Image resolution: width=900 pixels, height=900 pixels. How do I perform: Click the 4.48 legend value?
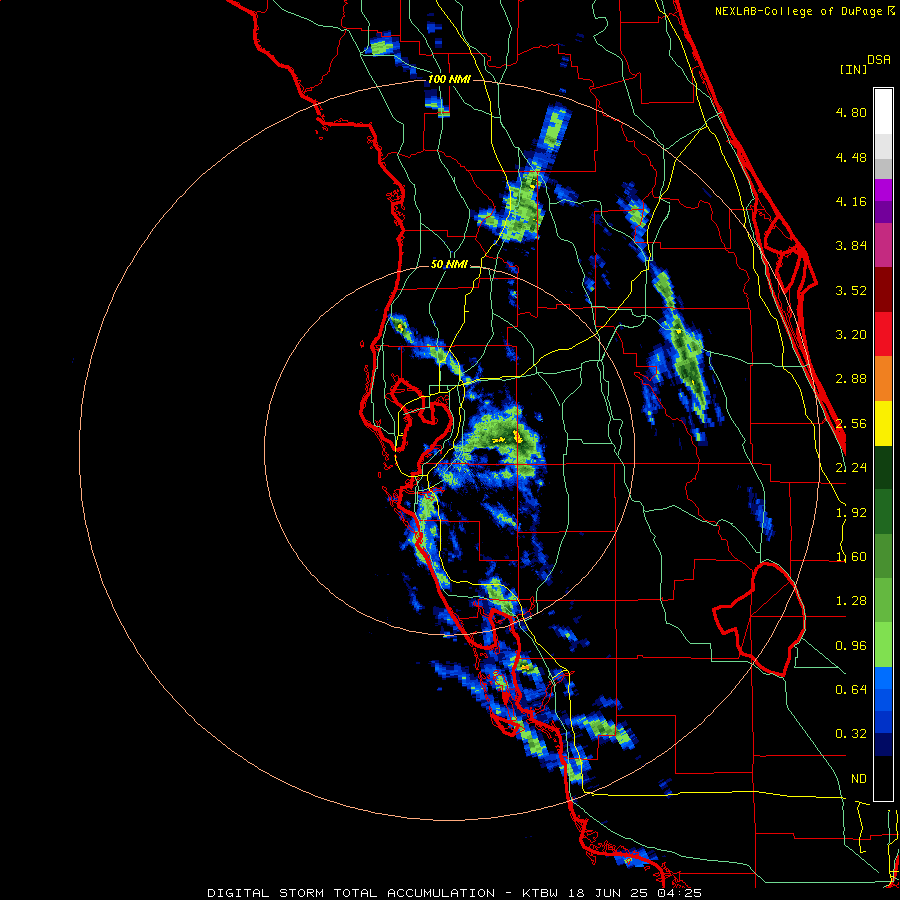[851, 157]
